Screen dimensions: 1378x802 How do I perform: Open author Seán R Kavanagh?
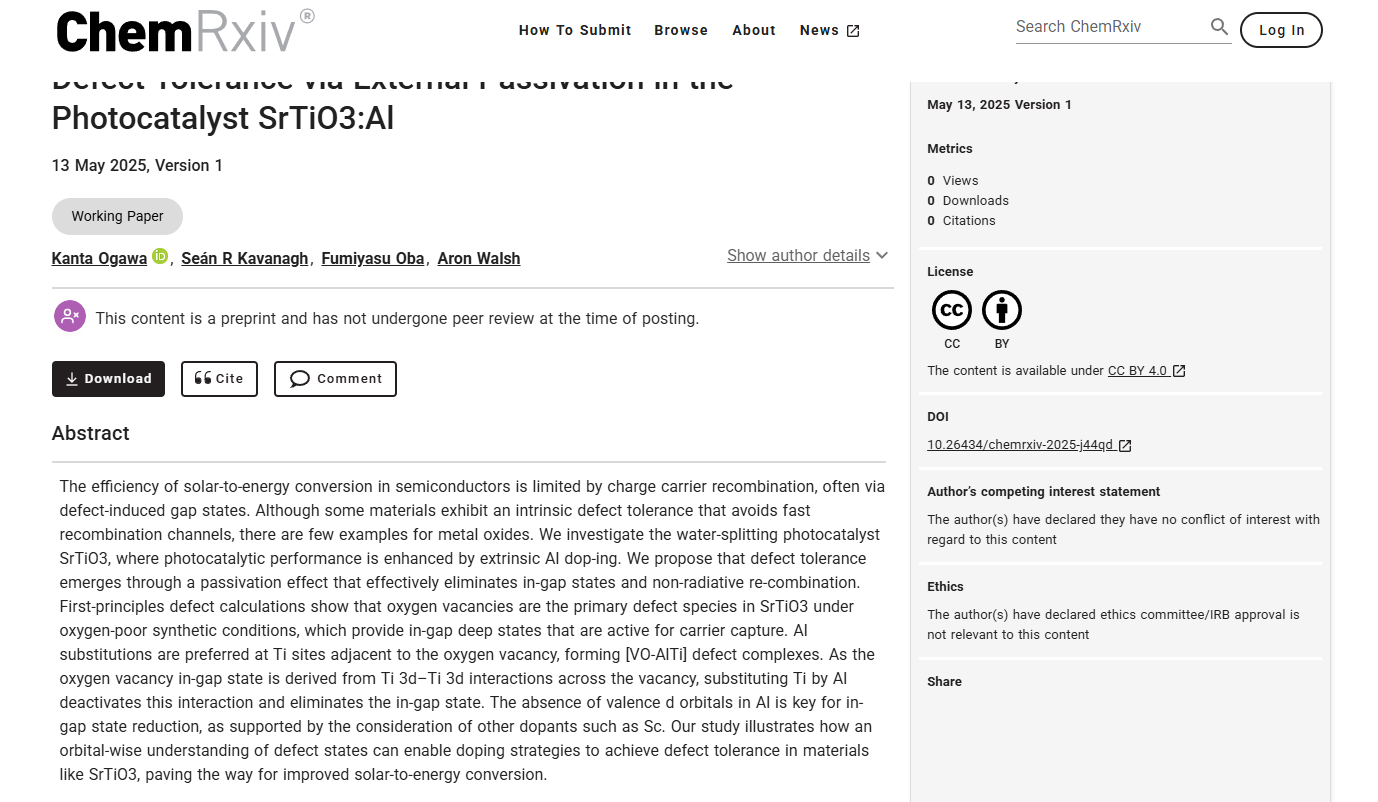click(245, 258)
